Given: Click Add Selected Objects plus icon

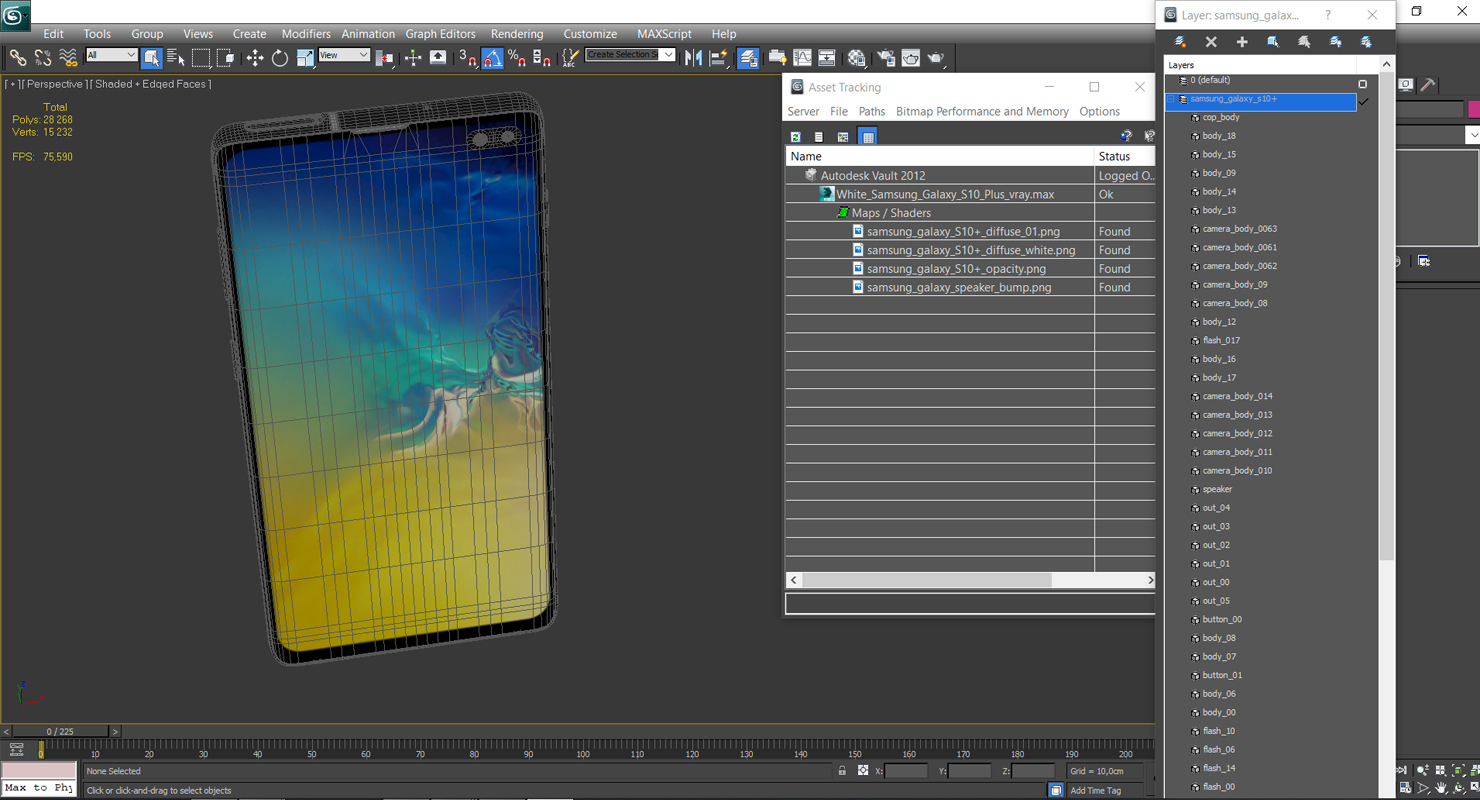Looking at the screenshot, I should coord(1242,42).
